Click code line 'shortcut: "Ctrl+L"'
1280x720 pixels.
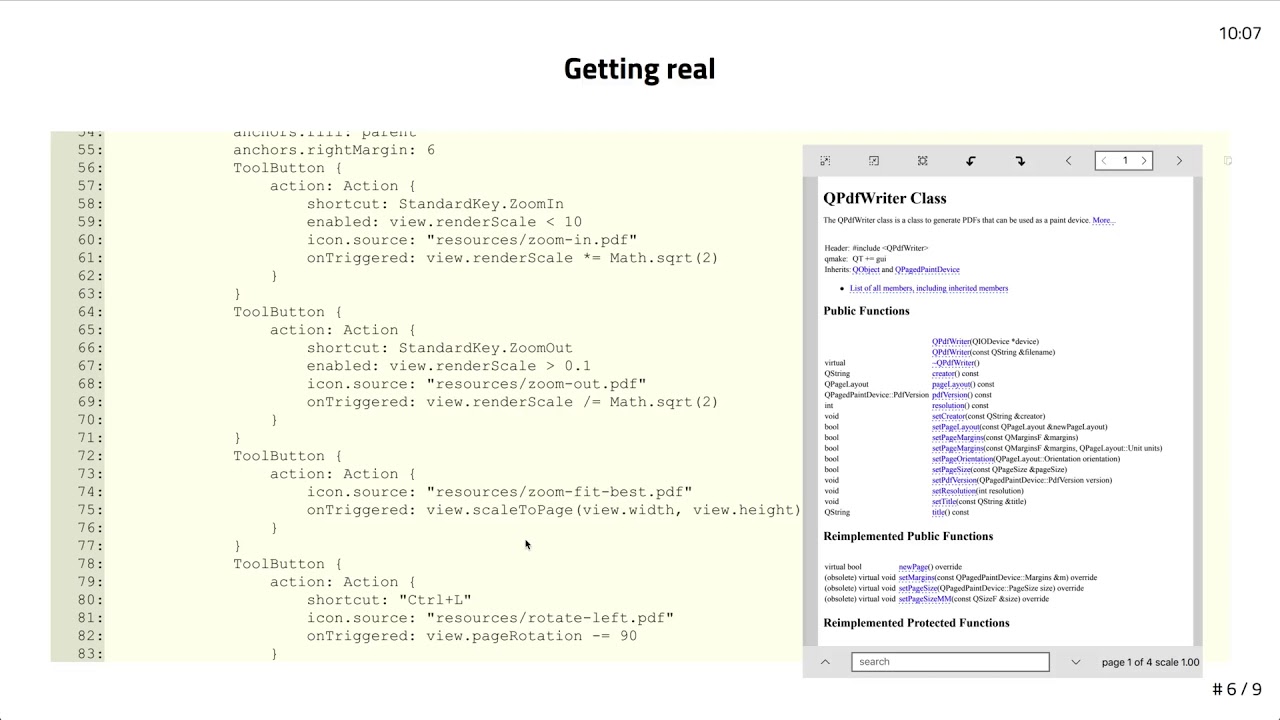[389, 600]
